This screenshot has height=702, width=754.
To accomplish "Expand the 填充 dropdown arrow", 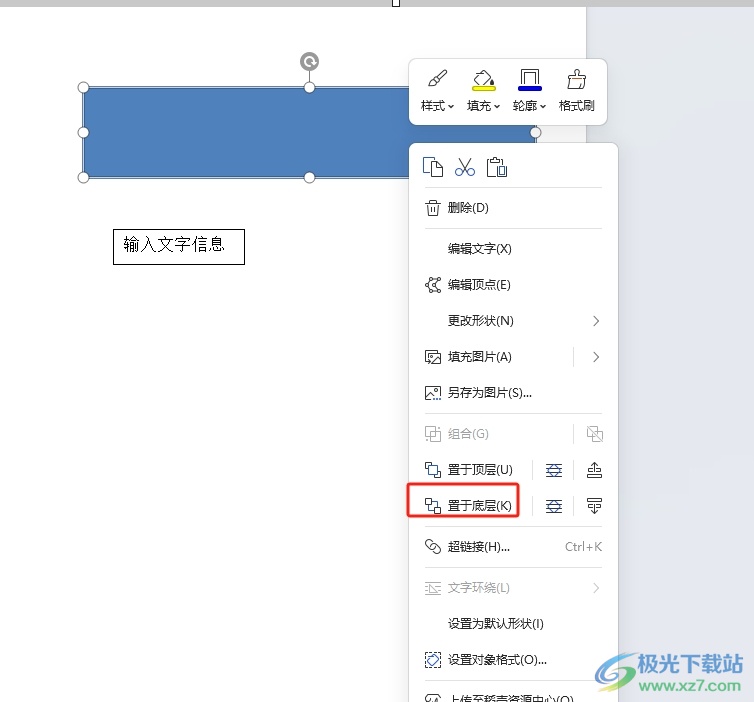I will pyautogui.click(x=497, y=106).
